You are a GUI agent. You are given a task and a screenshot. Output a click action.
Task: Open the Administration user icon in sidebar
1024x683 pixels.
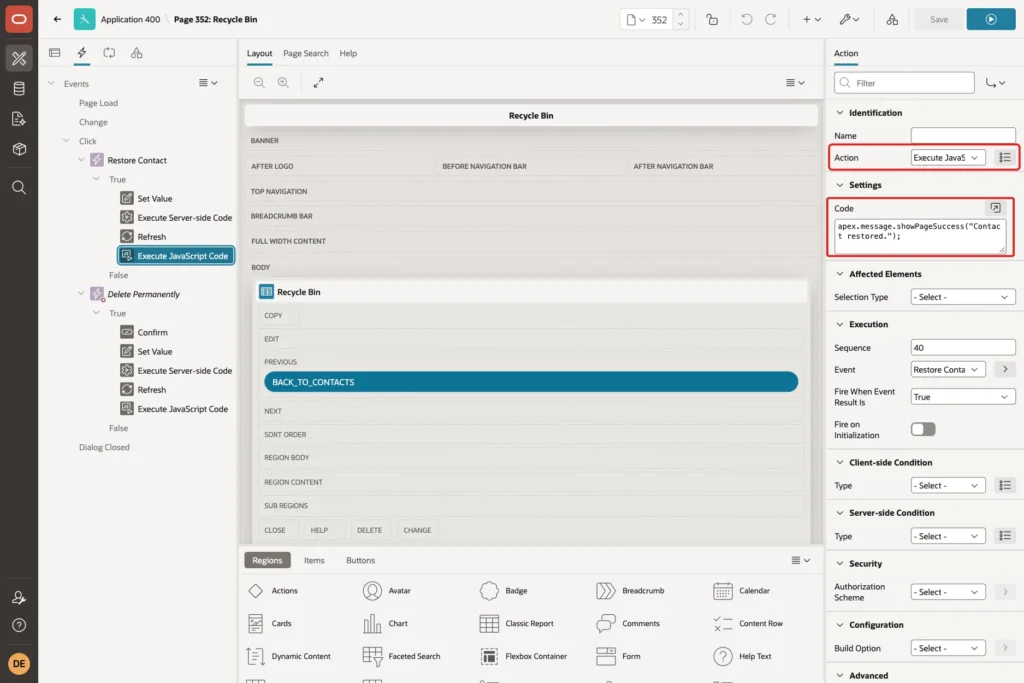click(19, 597)
